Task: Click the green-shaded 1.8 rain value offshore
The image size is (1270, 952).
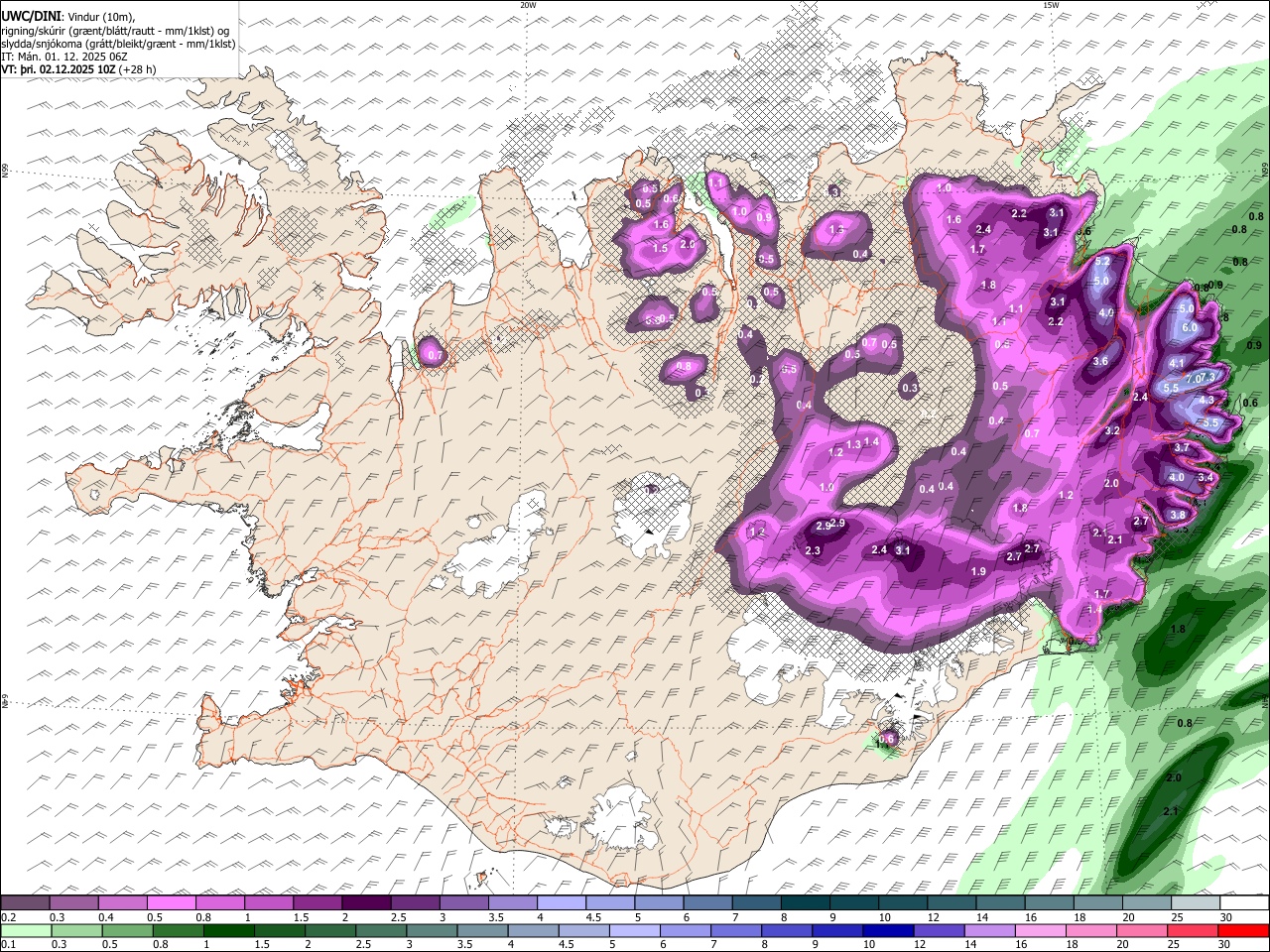Action: coord(1178,629)
